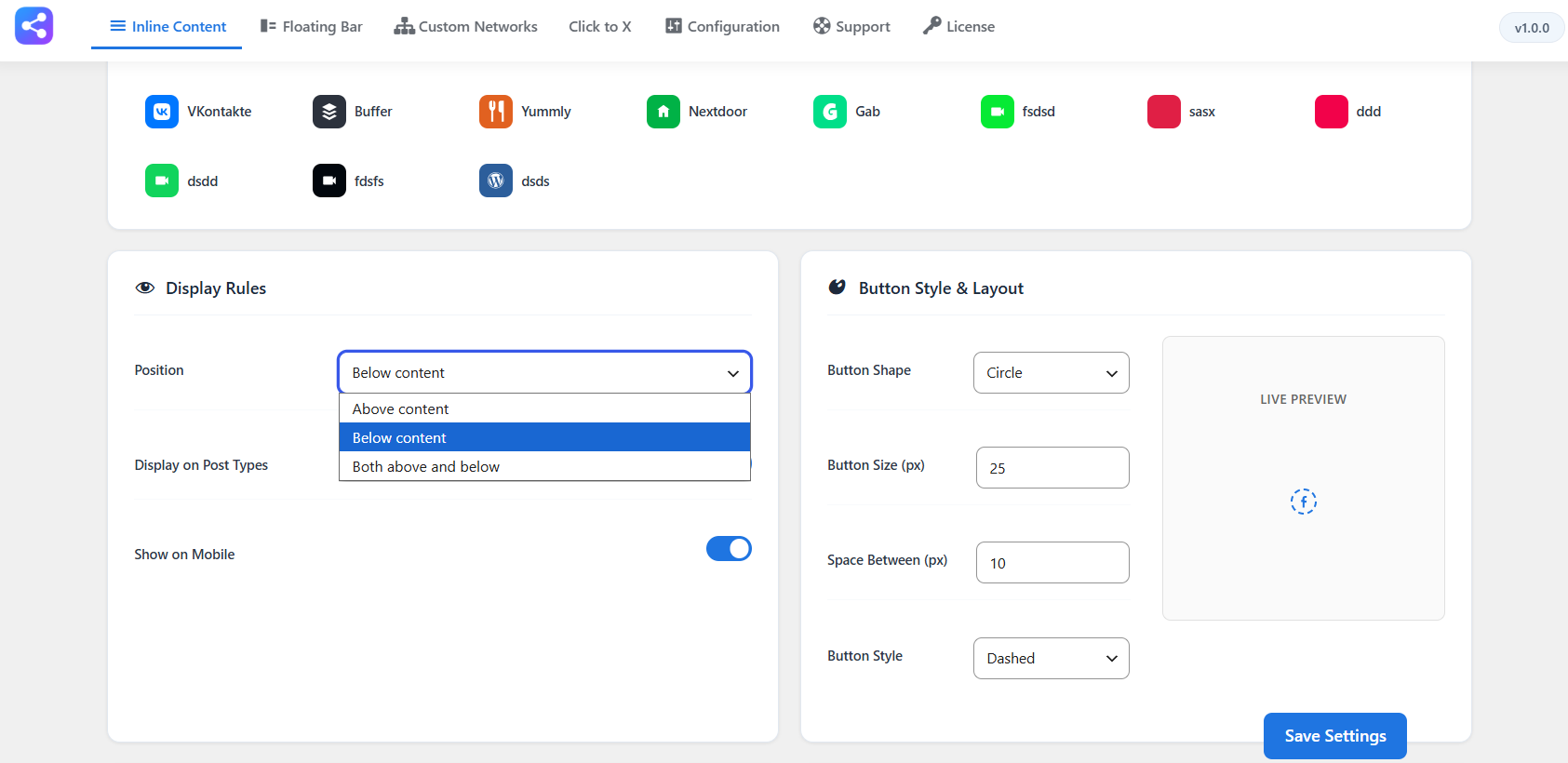Screen dimensions: 1568x763
Task: Click the Display Rules eye icon
Action: [x=144, y=288]
